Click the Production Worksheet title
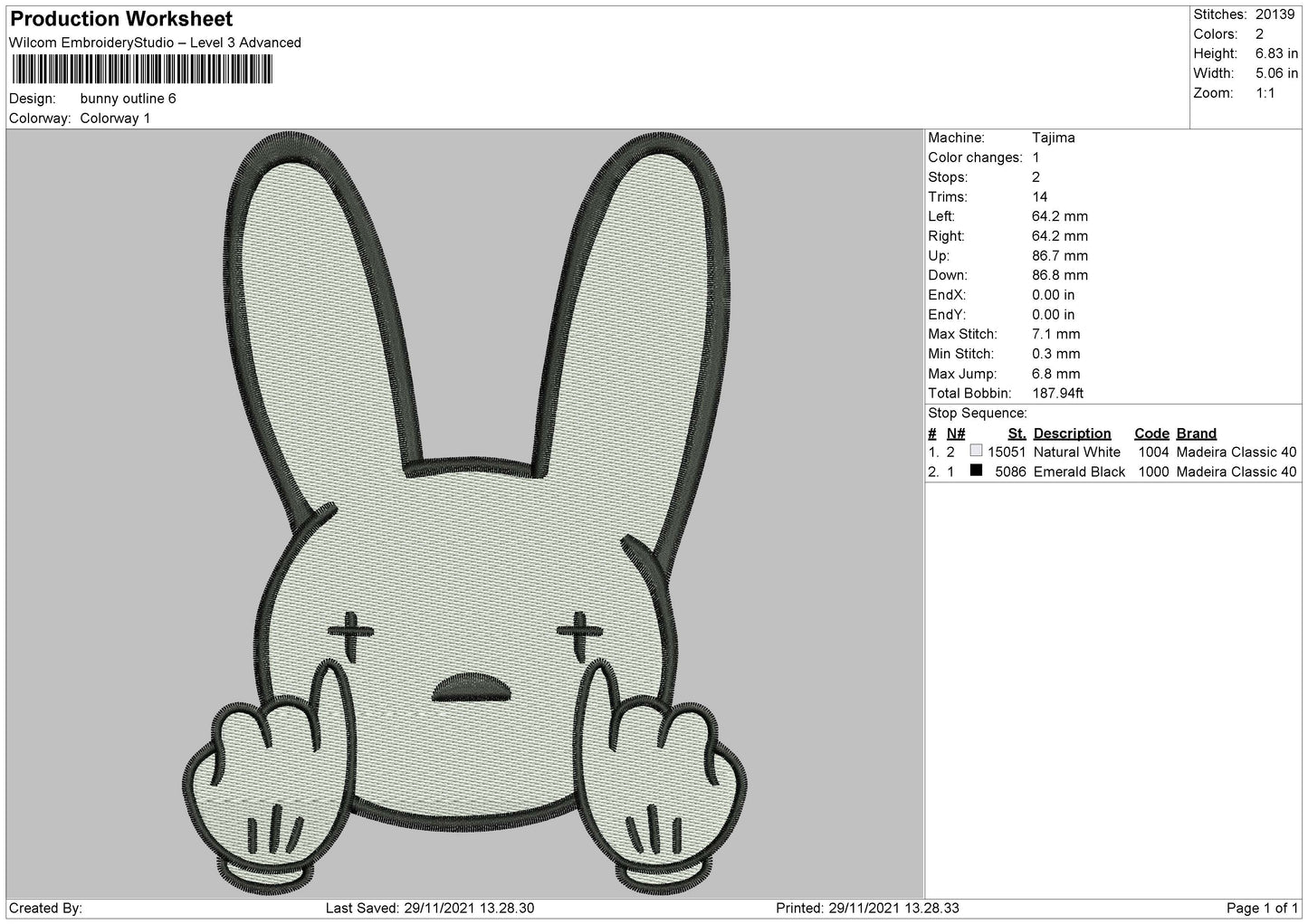1308x924 pixels. [x=121, y=19]
